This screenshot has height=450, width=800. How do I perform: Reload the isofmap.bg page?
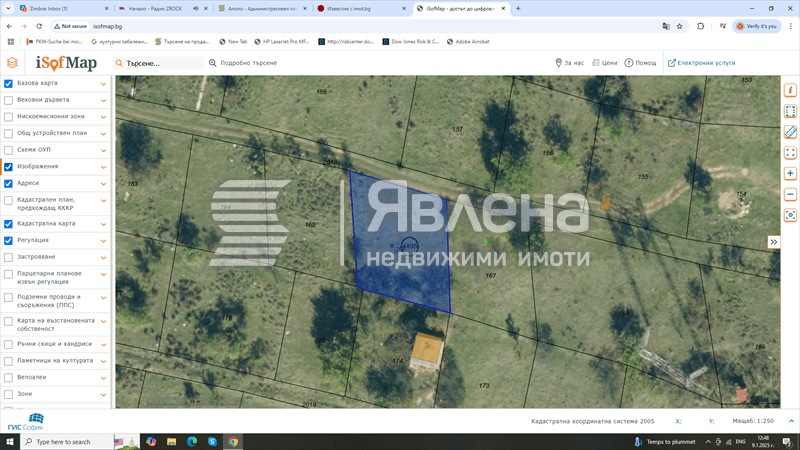pyautogui.click(x=39, y=26)
